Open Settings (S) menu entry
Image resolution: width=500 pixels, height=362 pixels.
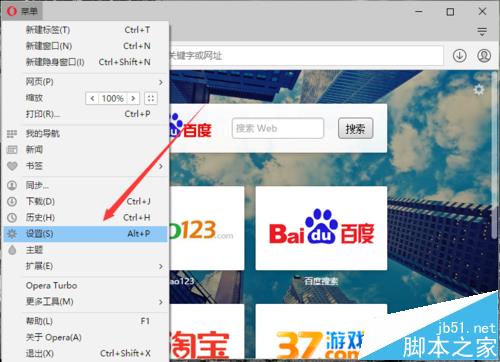coord(86,234)
